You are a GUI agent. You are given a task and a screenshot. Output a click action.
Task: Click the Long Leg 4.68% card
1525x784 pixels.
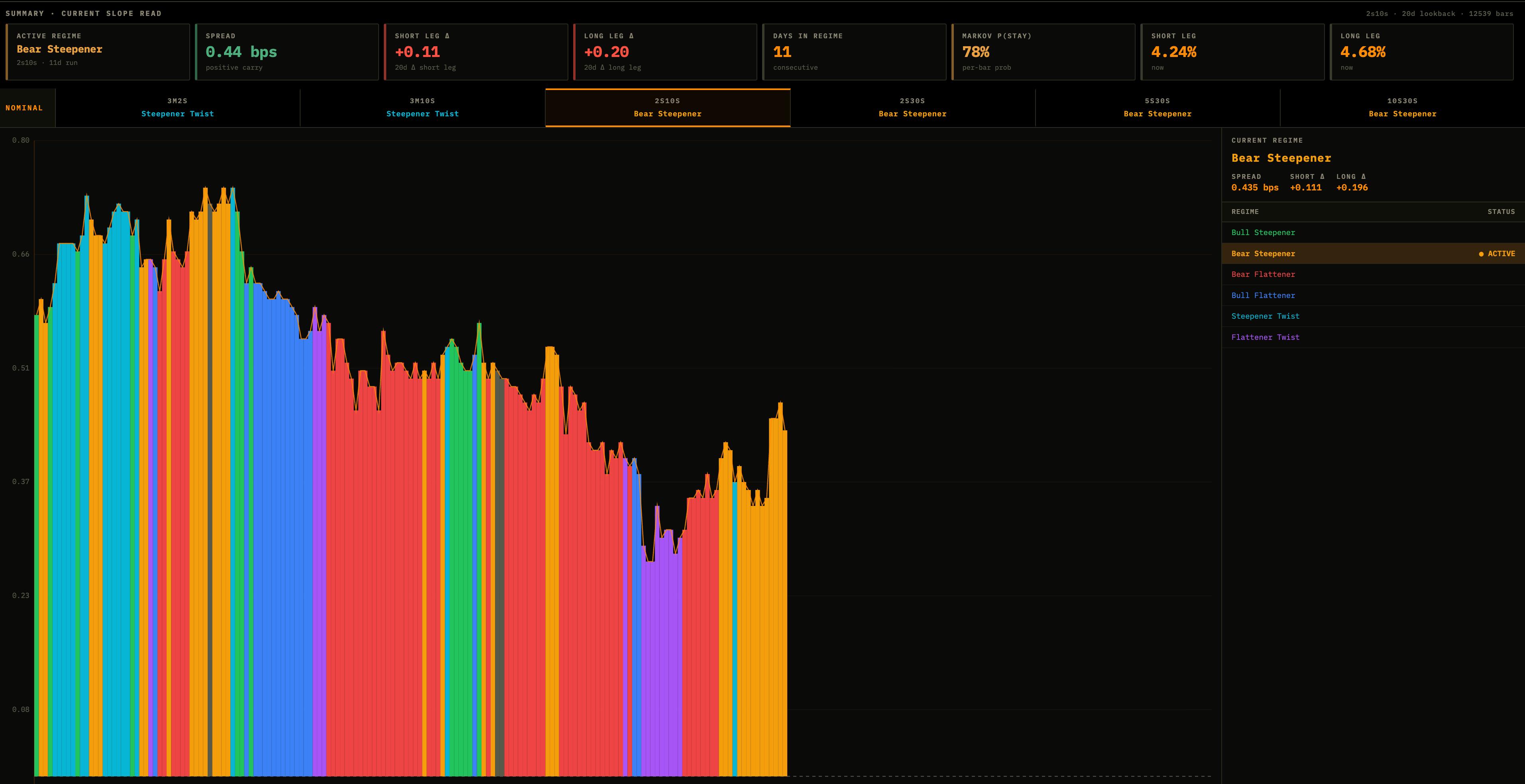click(x=1421, y=52)
